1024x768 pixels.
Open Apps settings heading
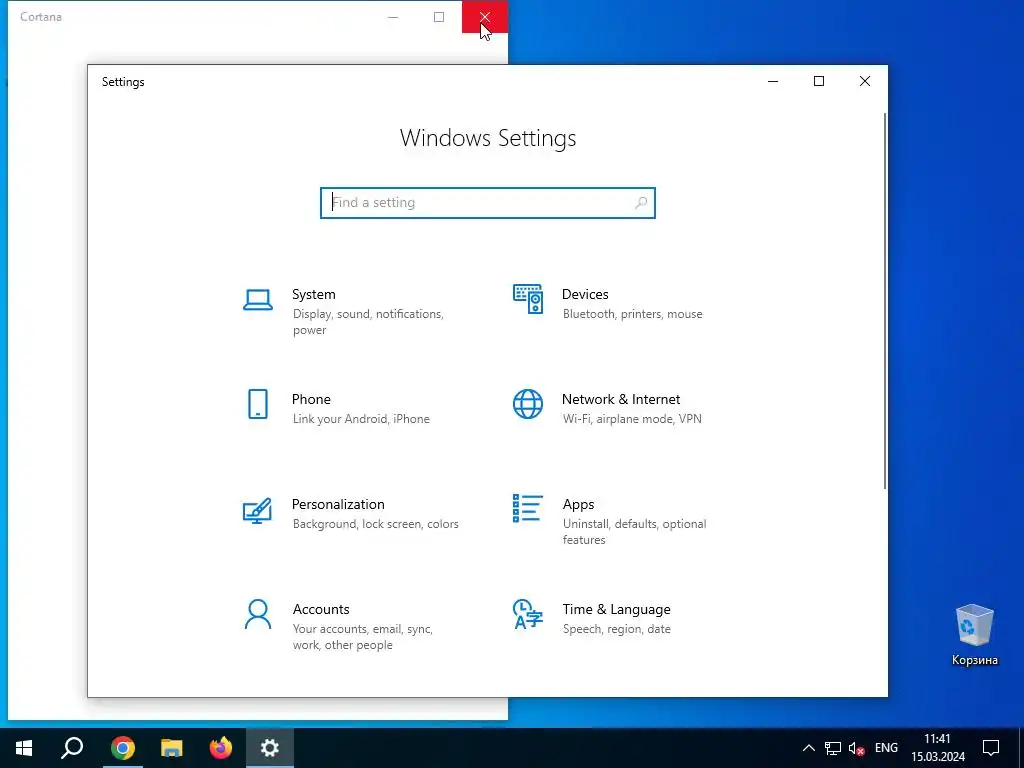tap(579, 504)
